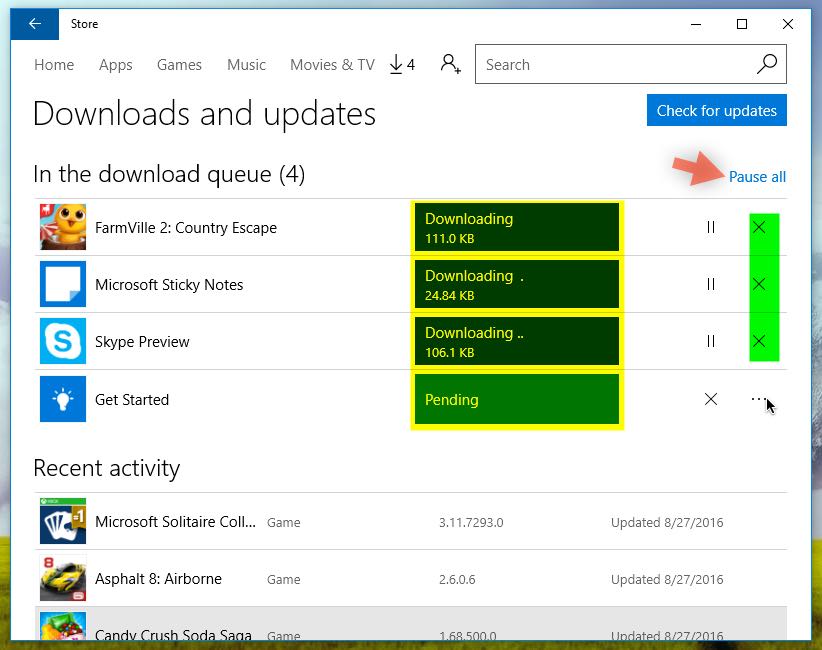
Task: Select the Get Started lightbulb icon
Action: (x=63, y=399)
